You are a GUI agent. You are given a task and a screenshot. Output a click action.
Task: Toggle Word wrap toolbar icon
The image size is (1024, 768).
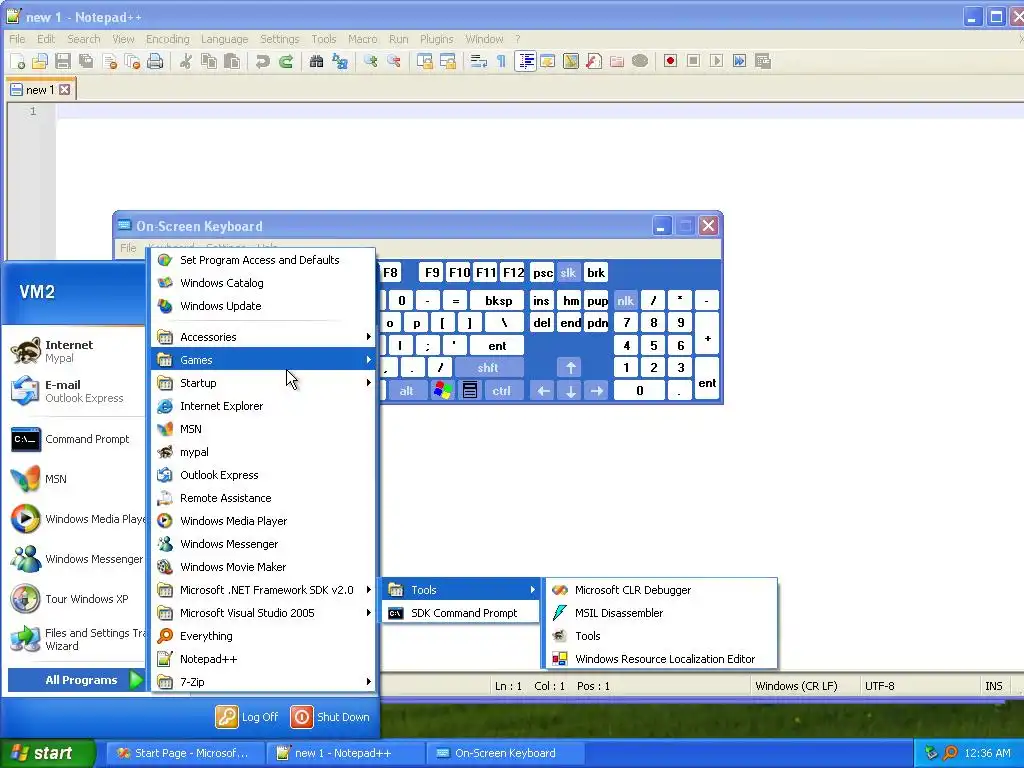(479, 61)
